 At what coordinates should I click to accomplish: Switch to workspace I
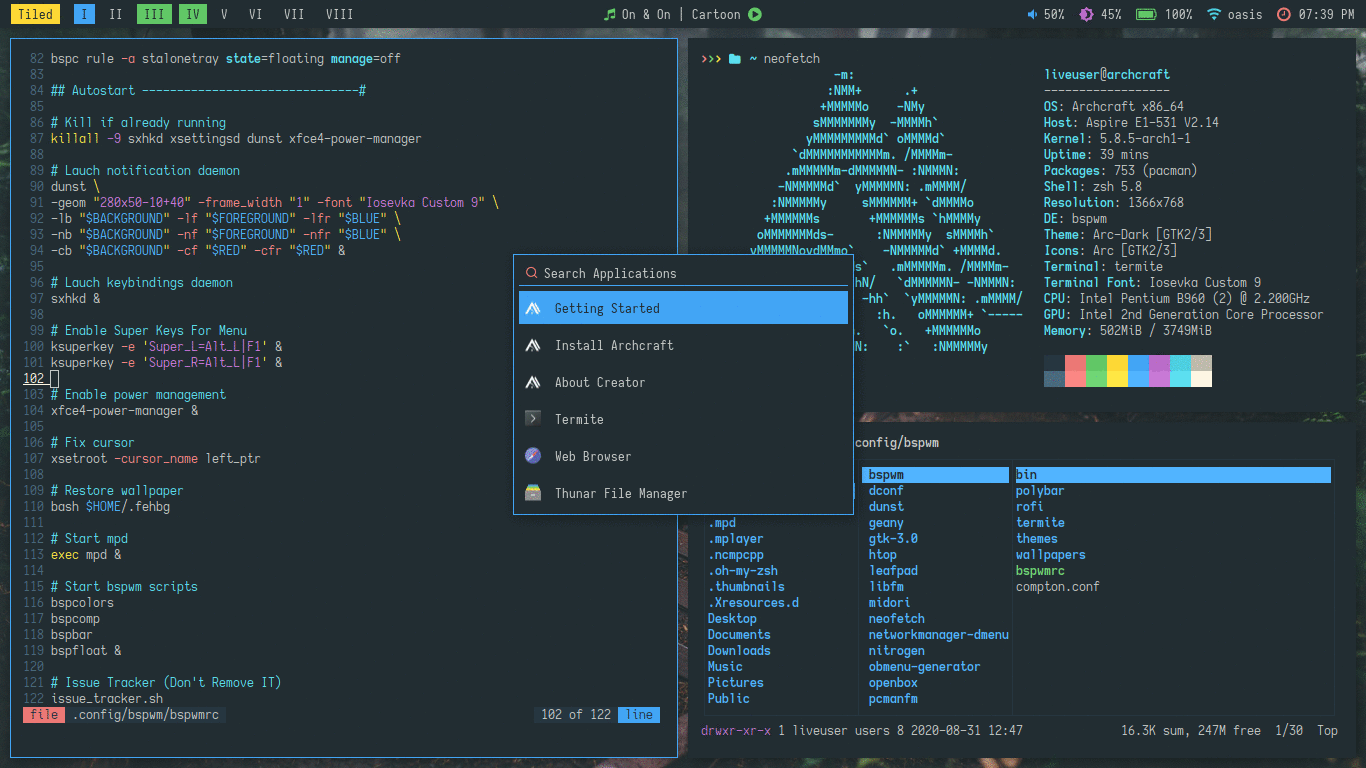pyautogui.click(x=84, y=14)
